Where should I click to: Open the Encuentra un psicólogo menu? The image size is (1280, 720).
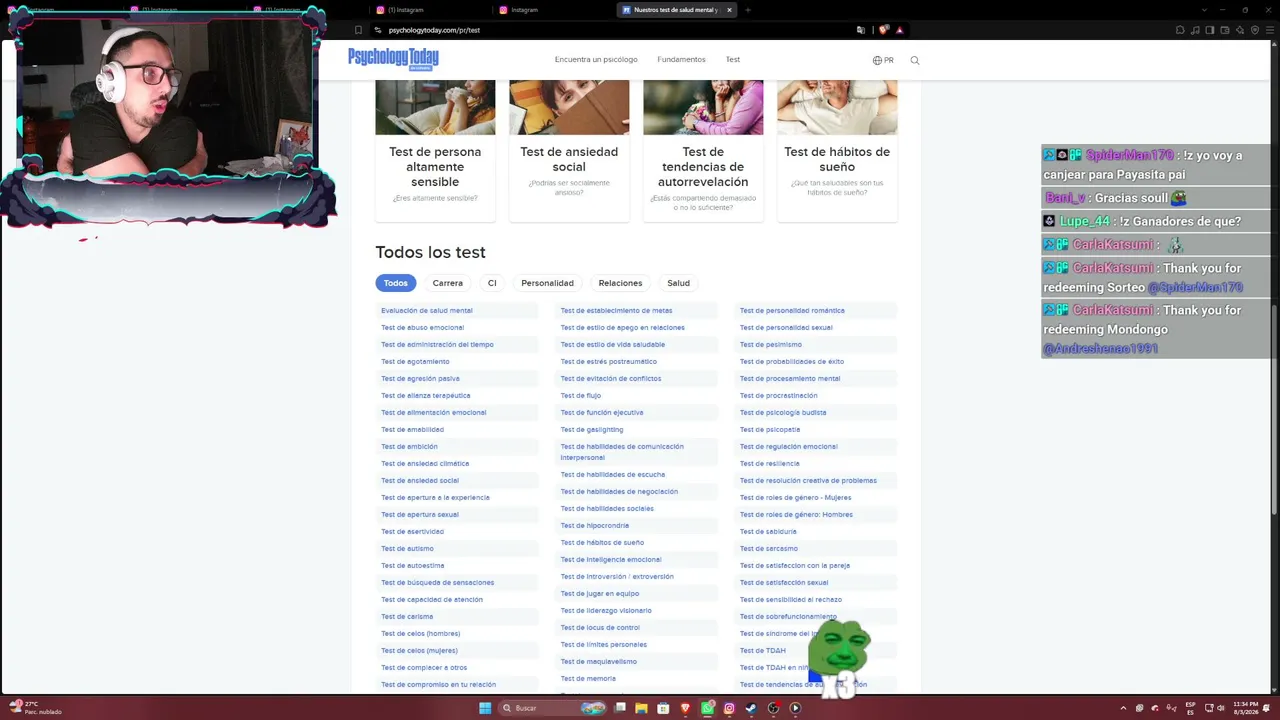[x=596, y=60]
